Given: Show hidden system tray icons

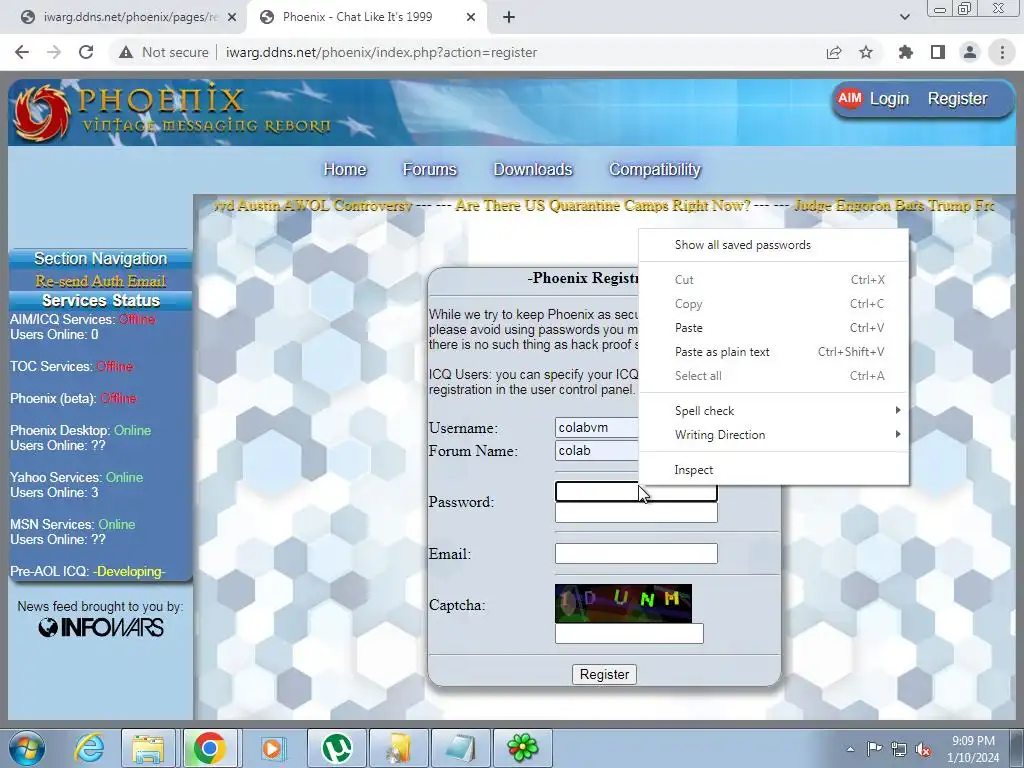Looking at the screenshot, I should 850,749.
